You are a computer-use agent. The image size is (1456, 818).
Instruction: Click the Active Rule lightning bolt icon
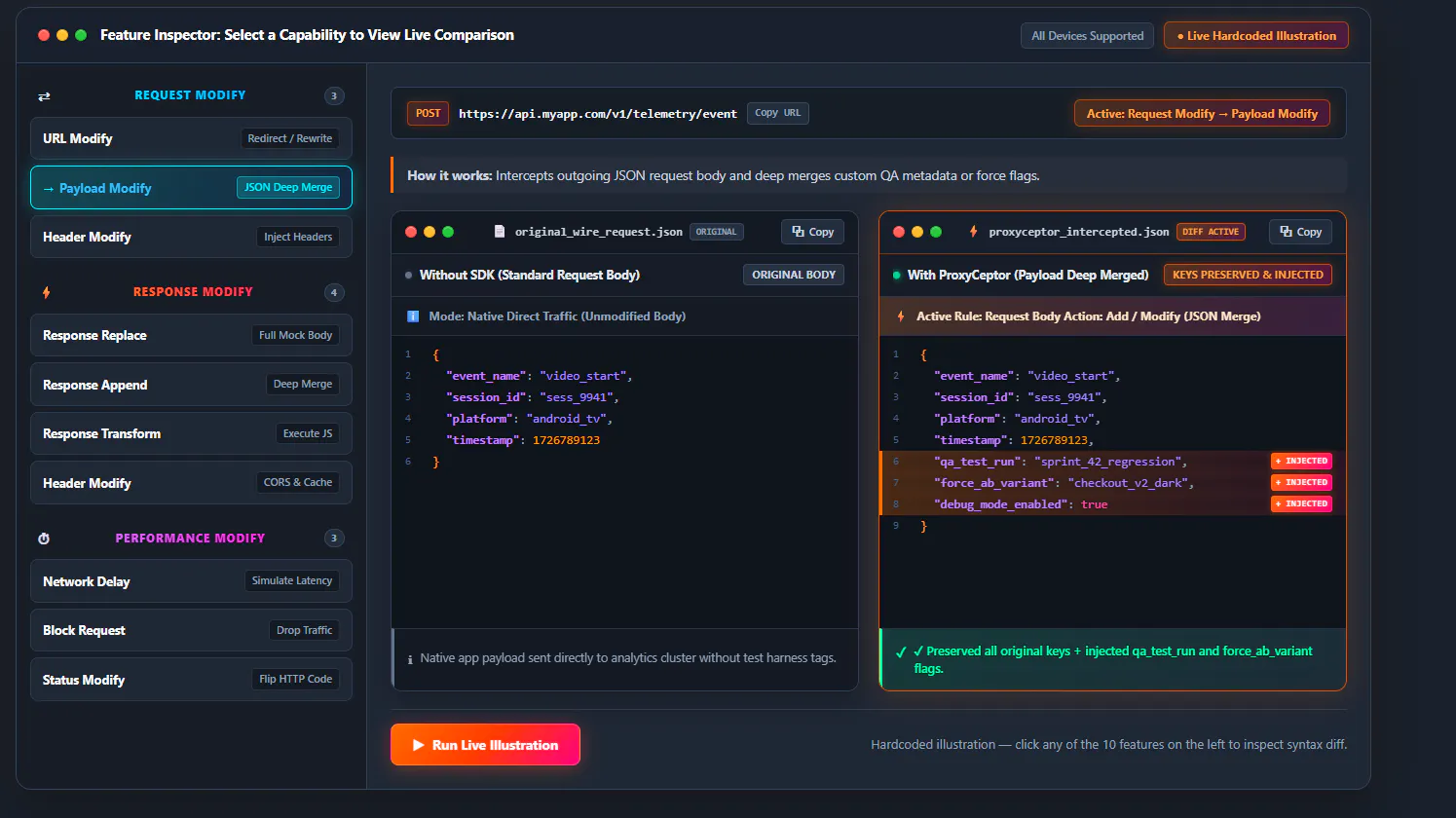901,316
